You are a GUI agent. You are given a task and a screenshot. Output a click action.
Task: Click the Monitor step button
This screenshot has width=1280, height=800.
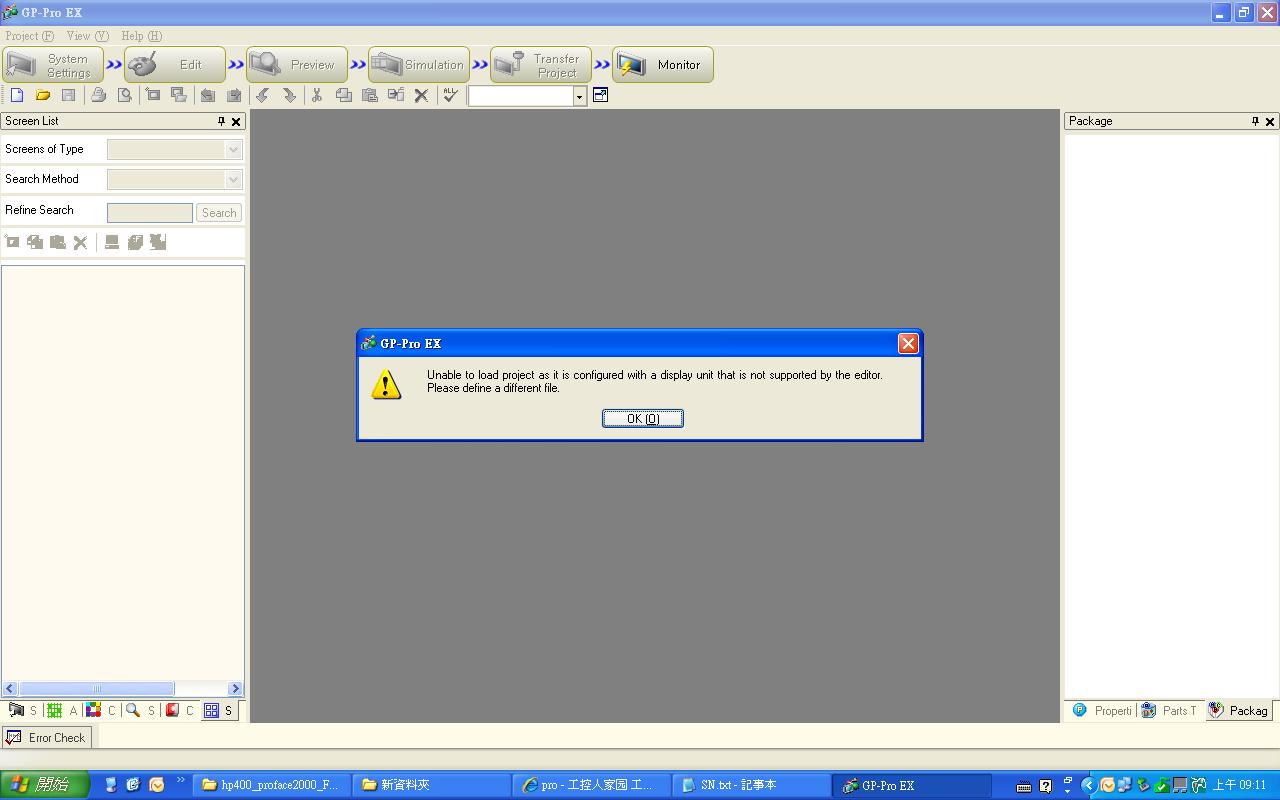663,65
